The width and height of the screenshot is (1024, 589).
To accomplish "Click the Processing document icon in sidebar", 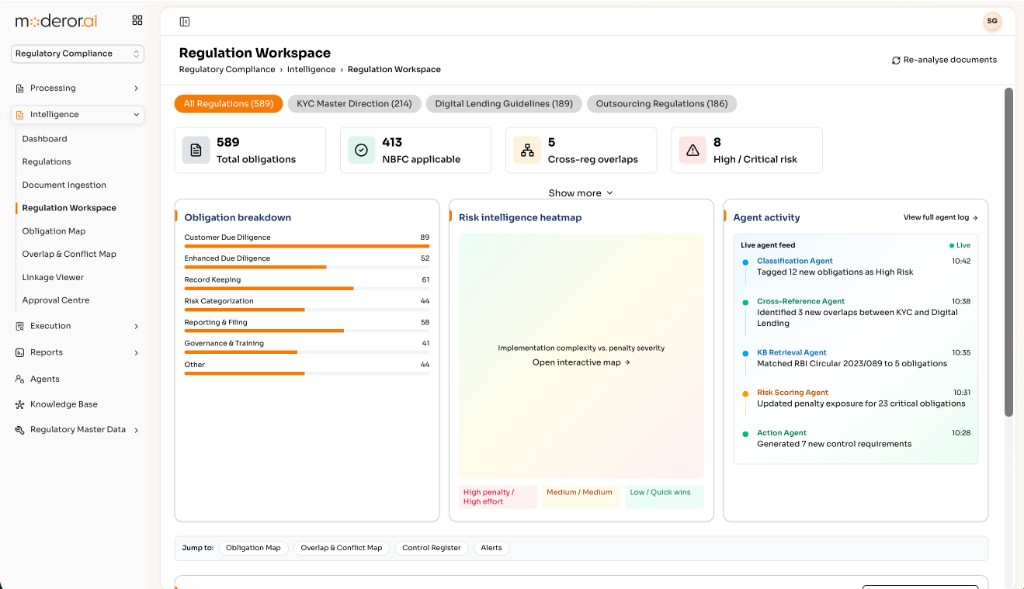I will click(20, 88).
